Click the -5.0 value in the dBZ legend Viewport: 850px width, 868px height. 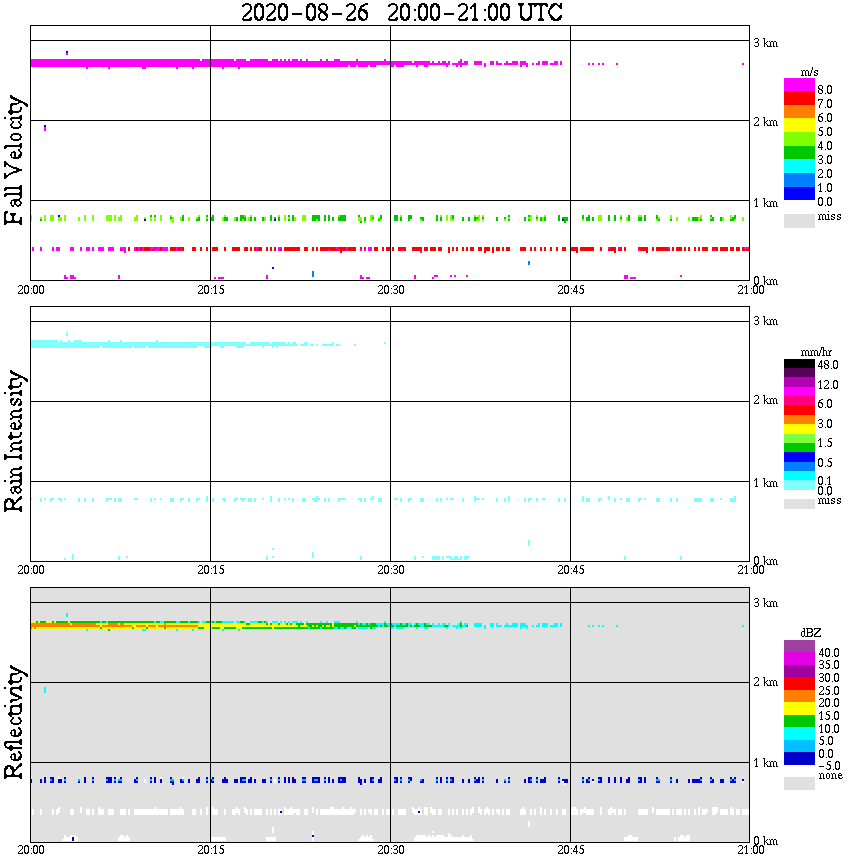(x=829, y=766)
